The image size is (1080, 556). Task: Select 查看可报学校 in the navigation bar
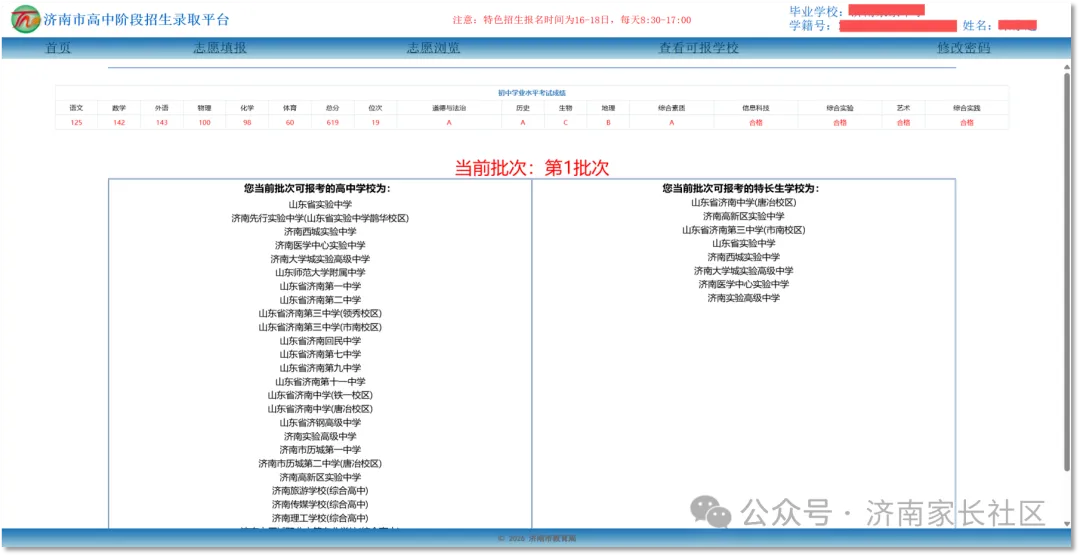[698, 48]
